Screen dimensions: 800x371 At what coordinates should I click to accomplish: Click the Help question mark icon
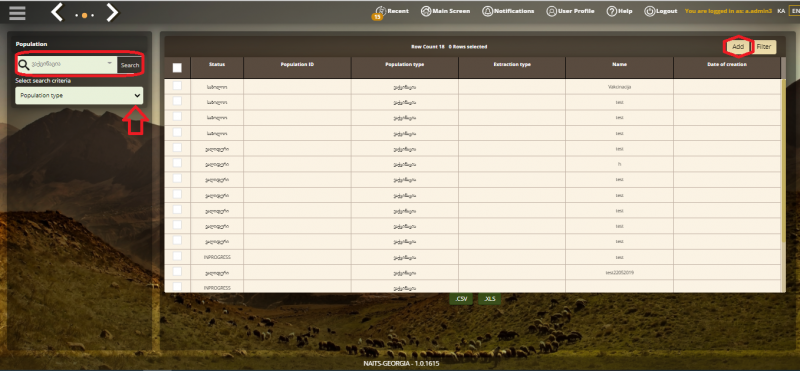[611, 11]
